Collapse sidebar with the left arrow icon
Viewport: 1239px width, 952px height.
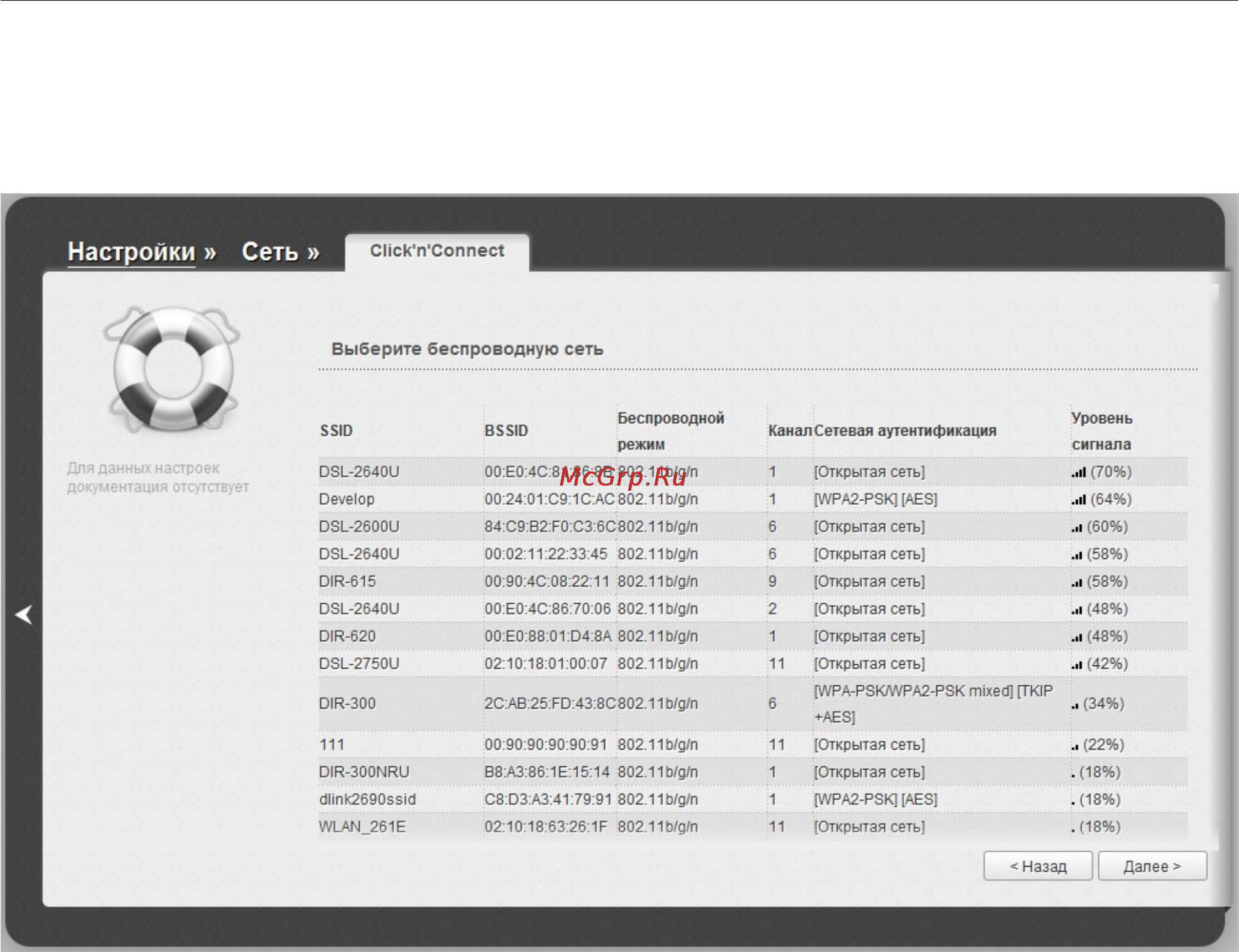[x=24, y=615]
